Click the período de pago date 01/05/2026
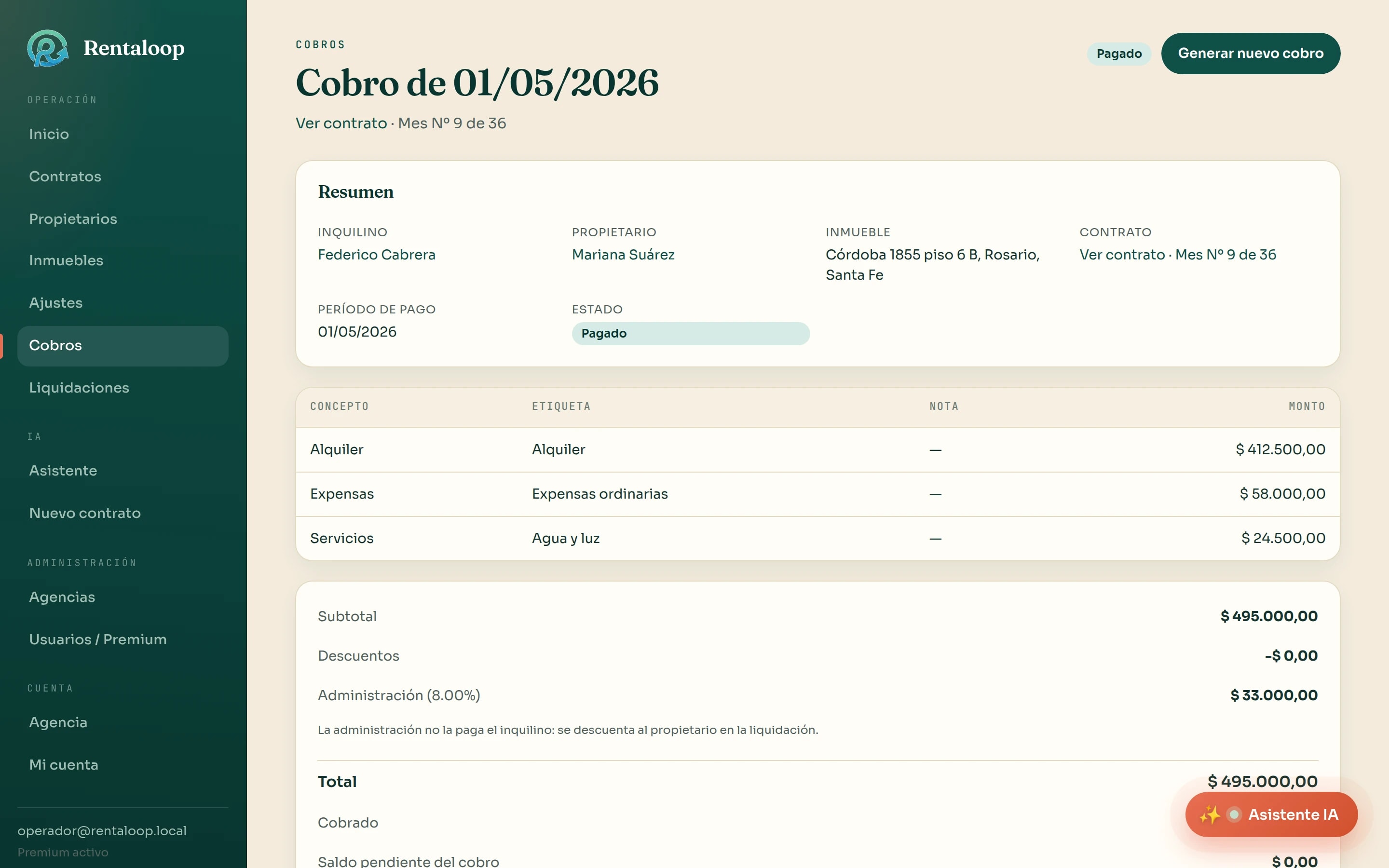 tap(357, 332)
